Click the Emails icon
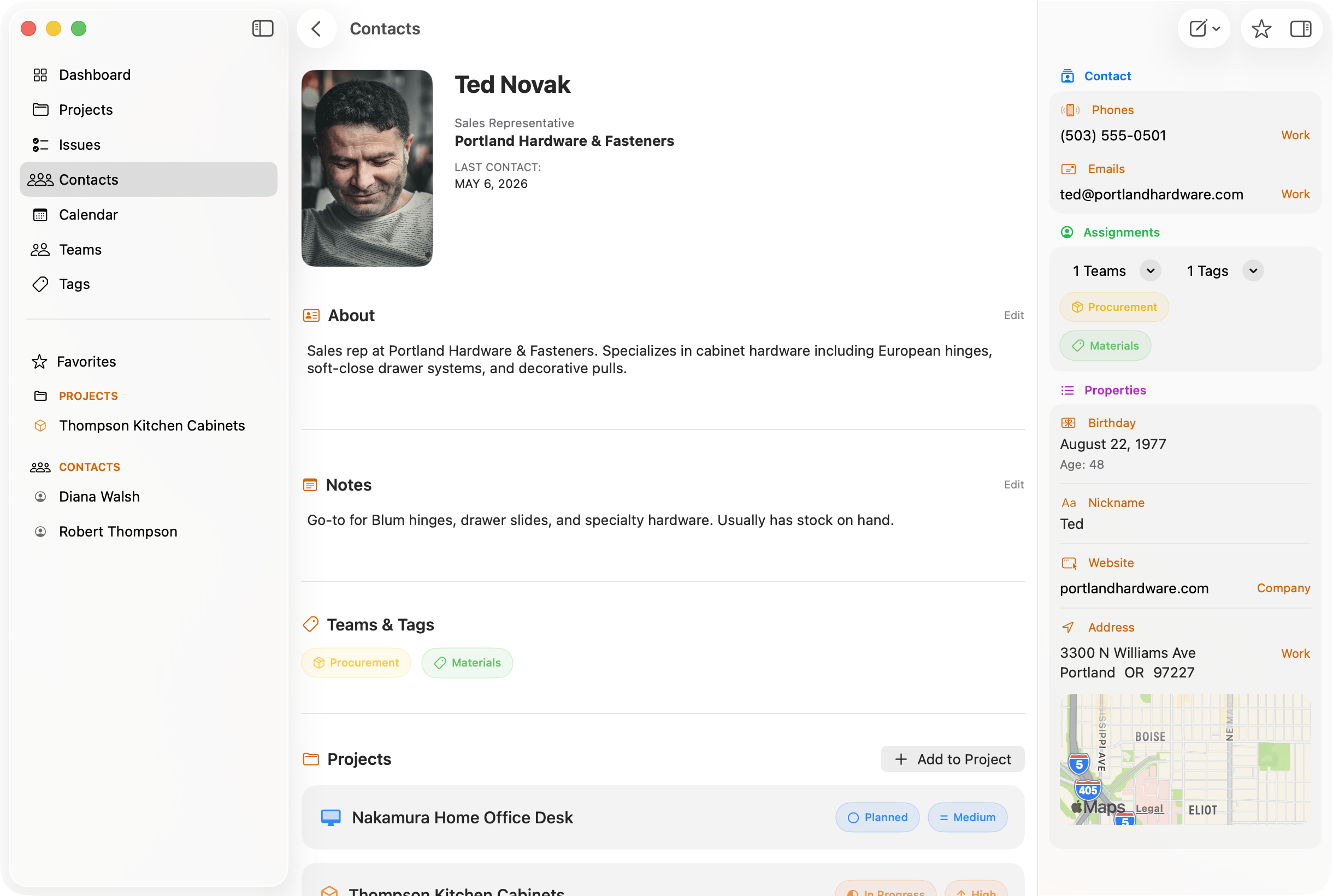Screen dimensions: 1333x896 1069,169
